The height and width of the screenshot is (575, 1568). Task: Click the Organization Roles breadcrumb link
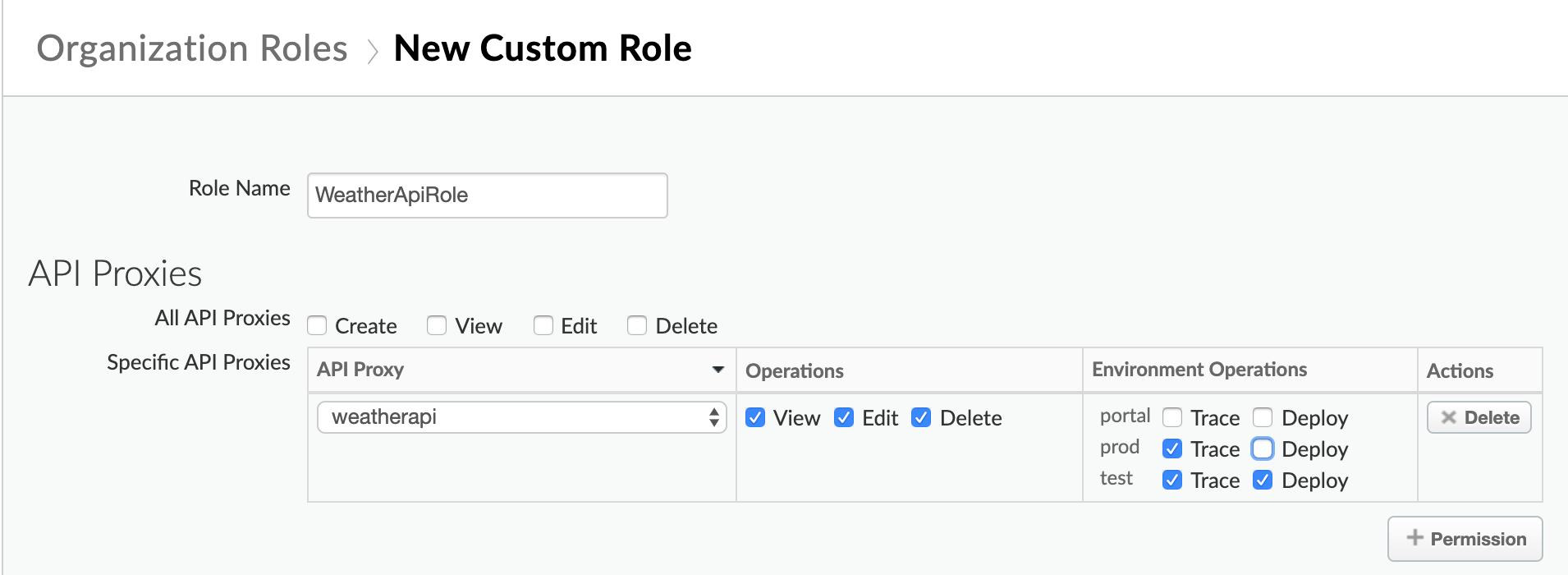pyautogui.click(x=192, y=48)
